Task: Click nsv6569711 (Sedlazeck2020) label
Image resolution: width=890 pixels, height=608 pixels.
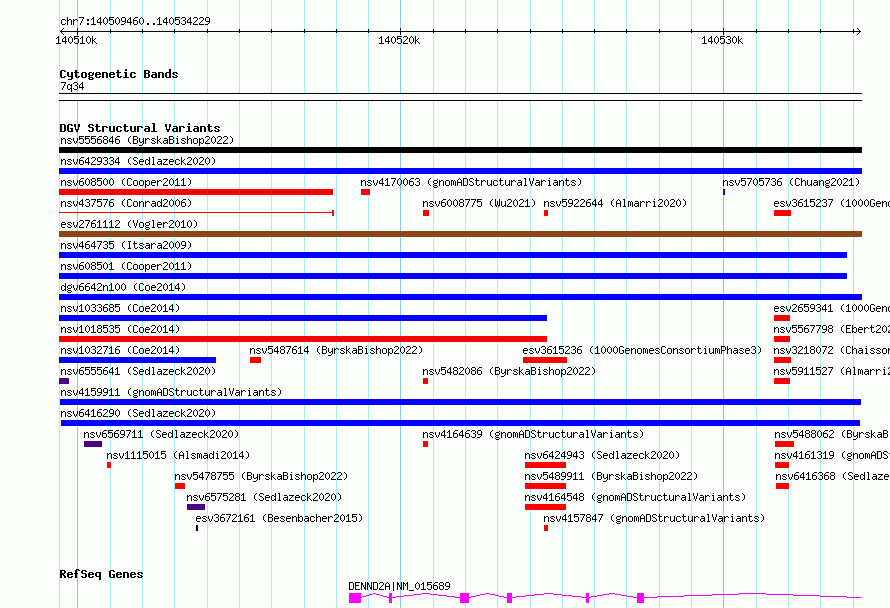Action: pyautogui.click(x=161, y=434)
